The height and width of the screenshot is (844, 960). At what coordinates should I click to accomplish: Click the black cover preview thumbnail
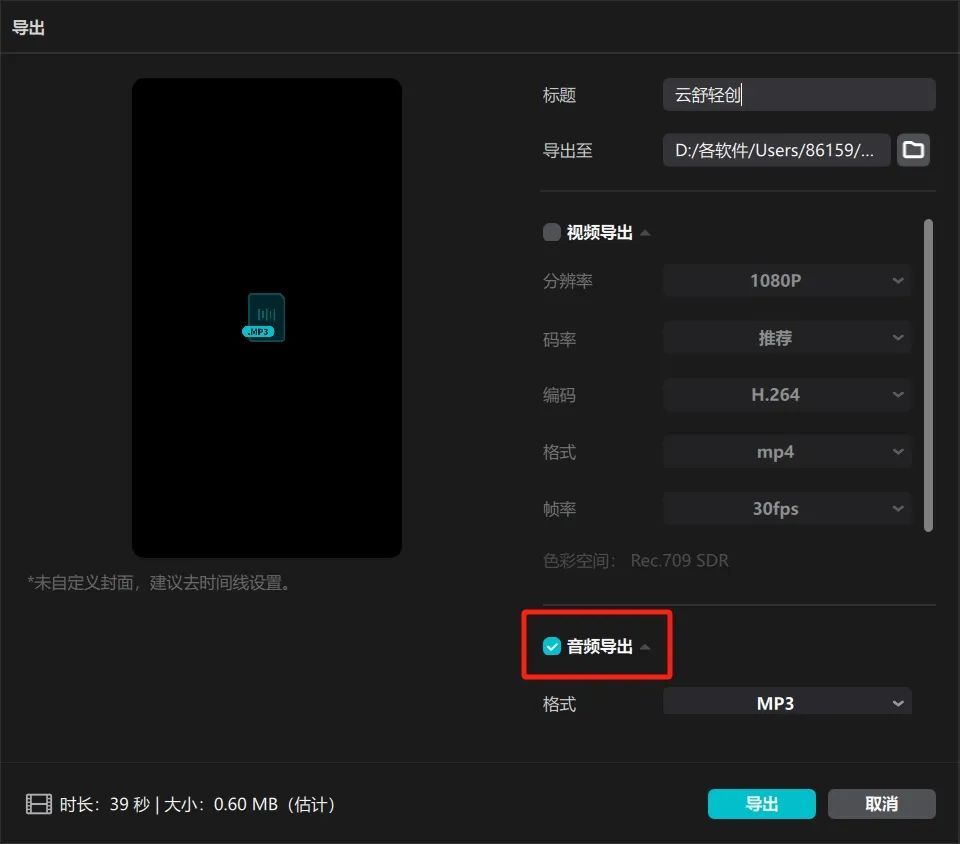click(267, 318)
